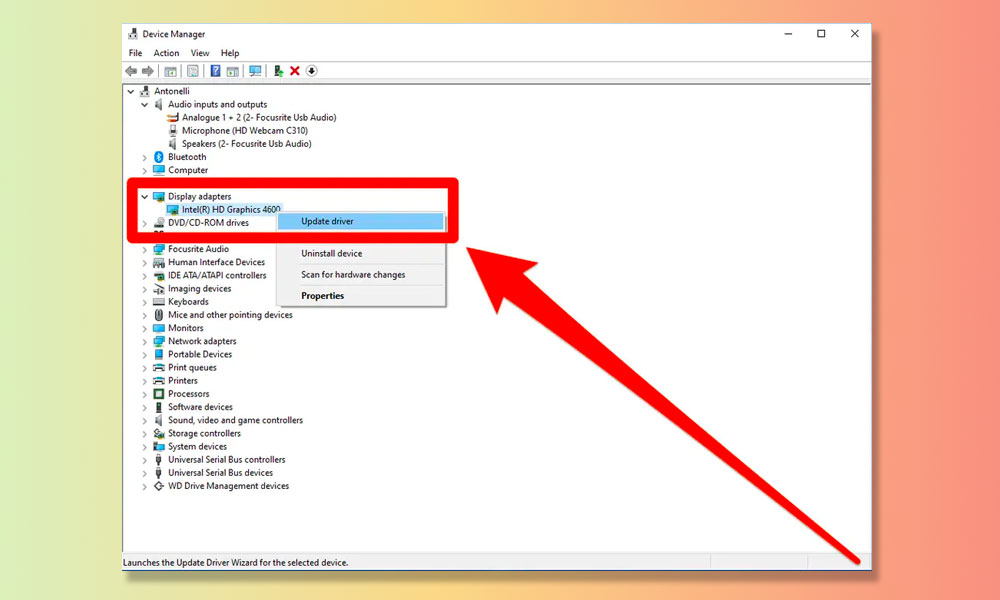Select Analogue 1 + 2 (2- Focusrite Usb Audio)
Image resolution: width=1000 pixels, height=600 pixels.
pos(259,117)
